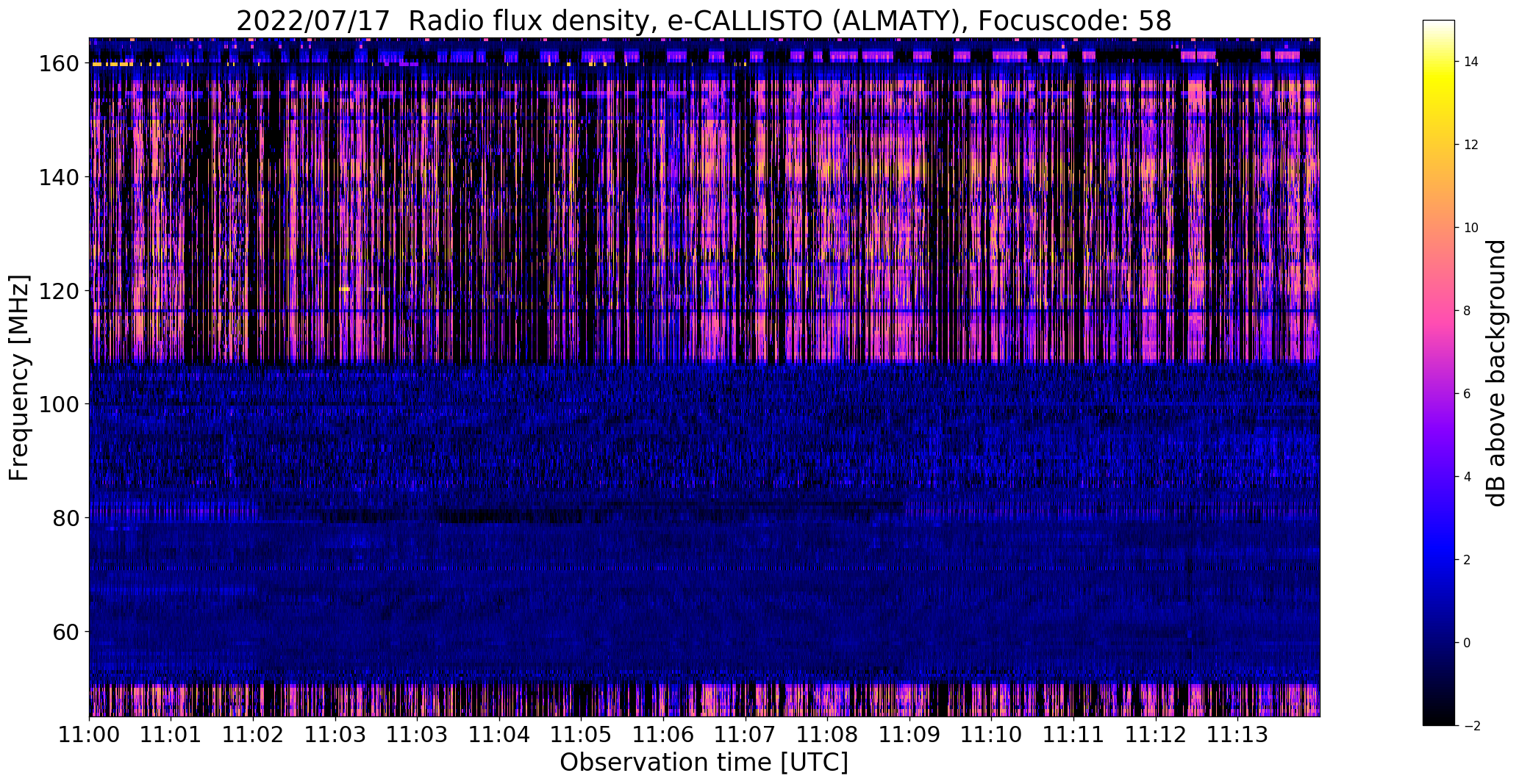Click inside the radio flux spectrogram
This screenshot has height=784, width=1519.
704,377
